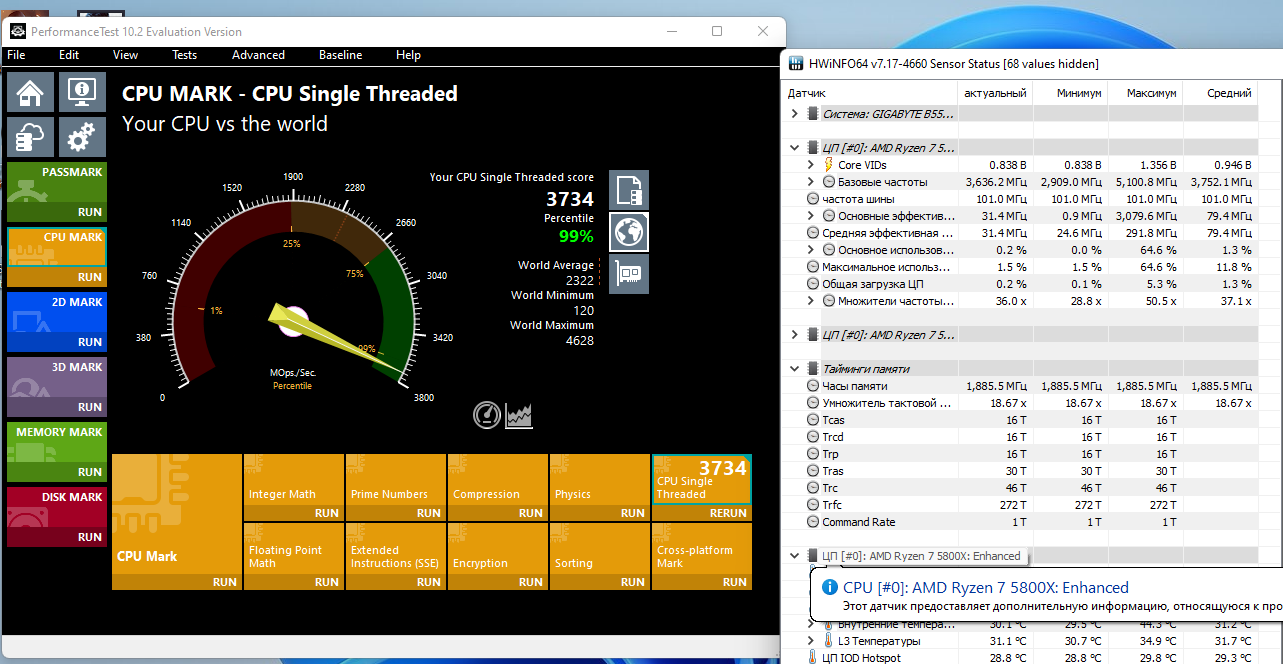Open the 2D MARK section
This screenshot has height=664, width=1283.
click(x=56, y=322)
